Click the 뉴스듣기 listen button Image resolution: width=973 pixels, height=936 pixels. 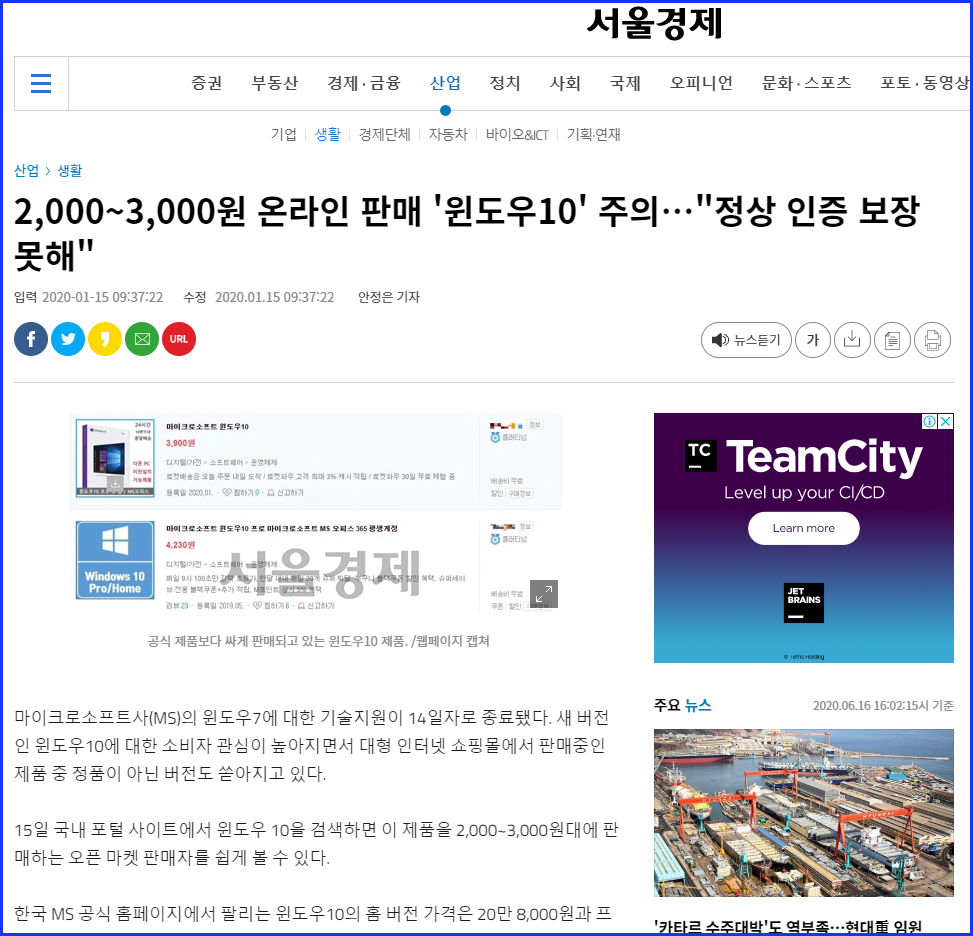pos(746,340)
